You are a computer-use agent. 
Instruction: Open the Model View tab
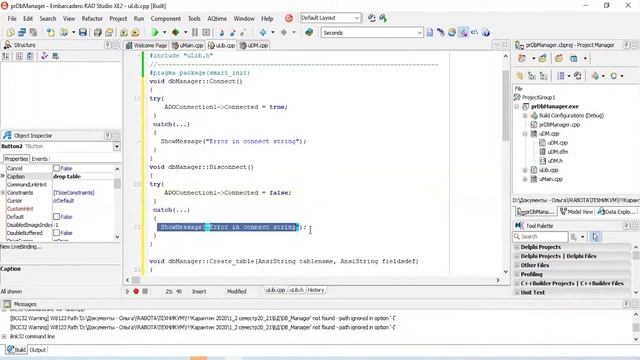click(x=576, y=212)
